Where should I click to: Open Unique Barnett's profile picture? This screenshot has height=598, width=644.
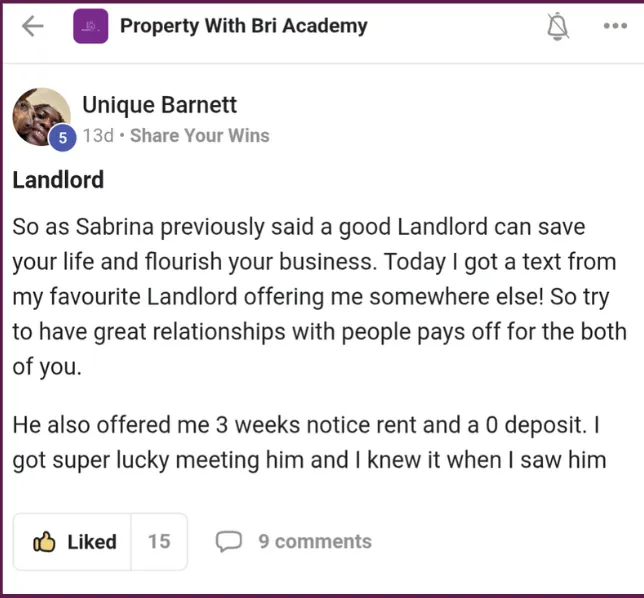click(x=41, y=117)
